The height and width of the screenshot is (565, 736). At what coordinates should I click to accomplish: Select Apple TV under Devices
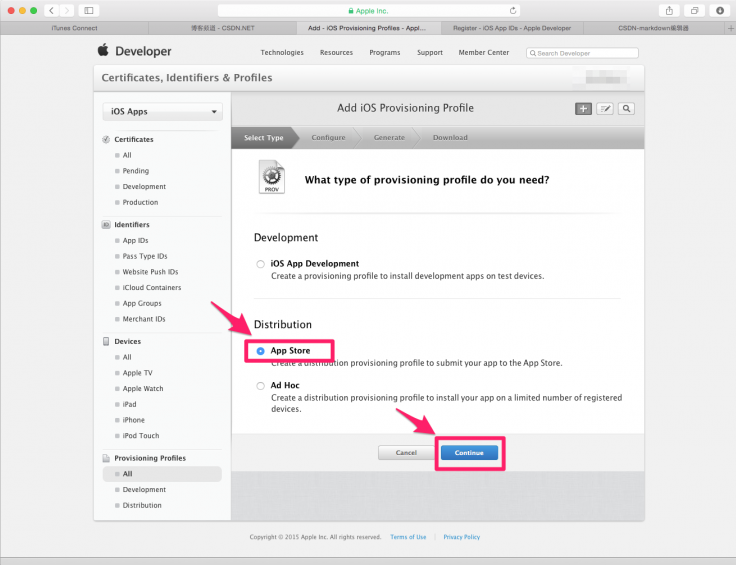click(137, 373)
